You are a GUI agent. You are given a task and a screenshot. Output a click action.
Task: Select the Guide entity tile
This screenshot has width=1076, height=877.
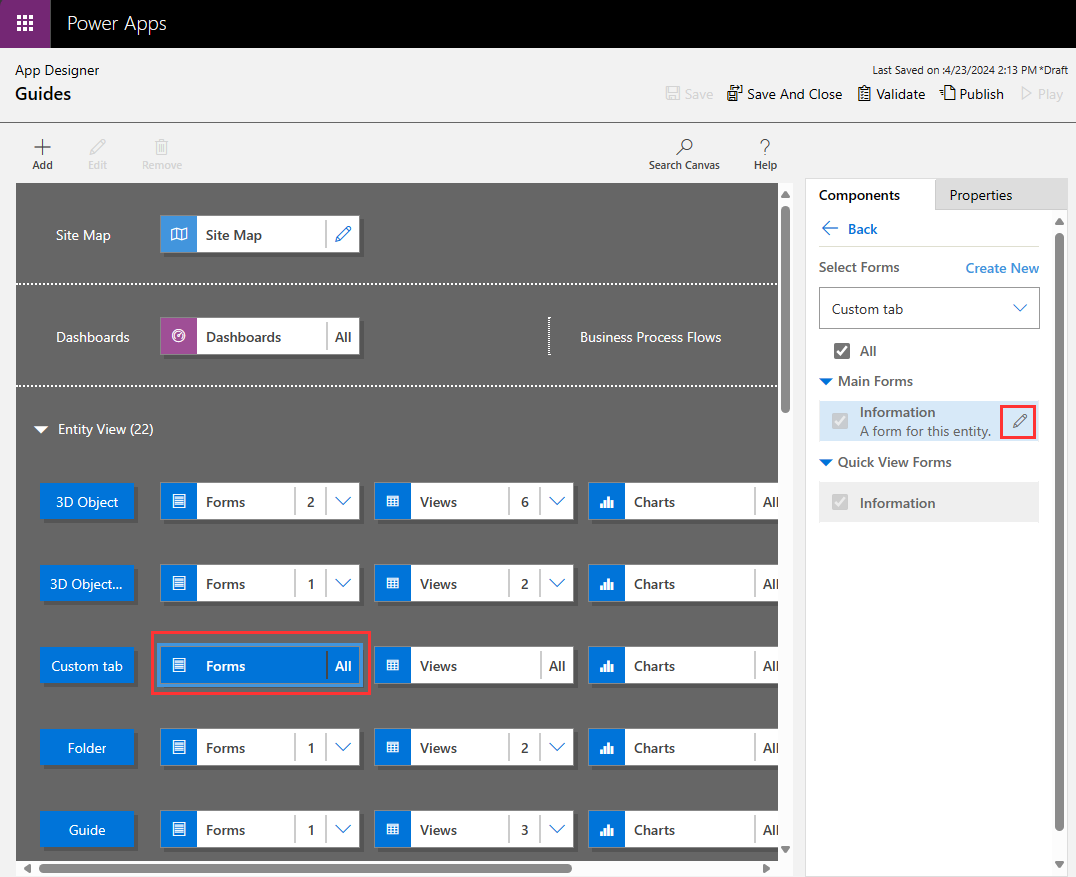tap(87, 829)
